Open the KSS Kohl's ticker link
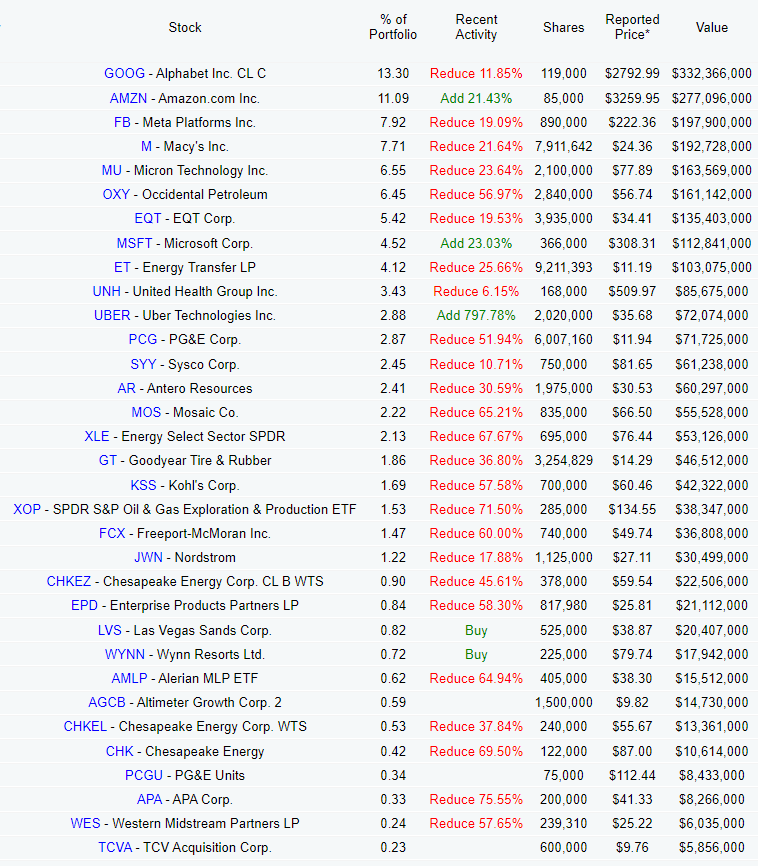The height and width of the screenshot is (866, 760). tap(143, 485)
